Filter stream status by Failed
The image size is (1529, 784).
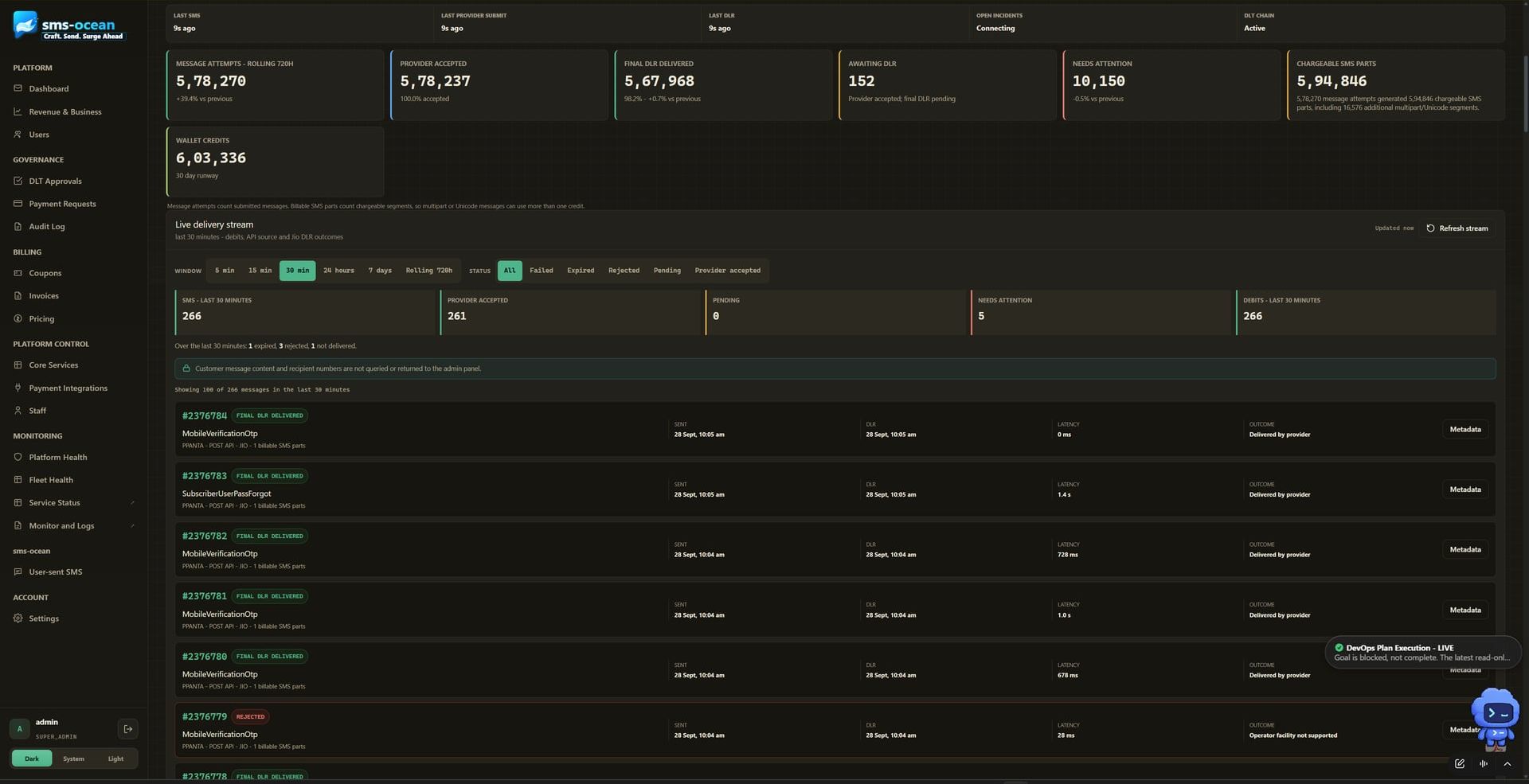pyautogui.click(x=542, y=271)
